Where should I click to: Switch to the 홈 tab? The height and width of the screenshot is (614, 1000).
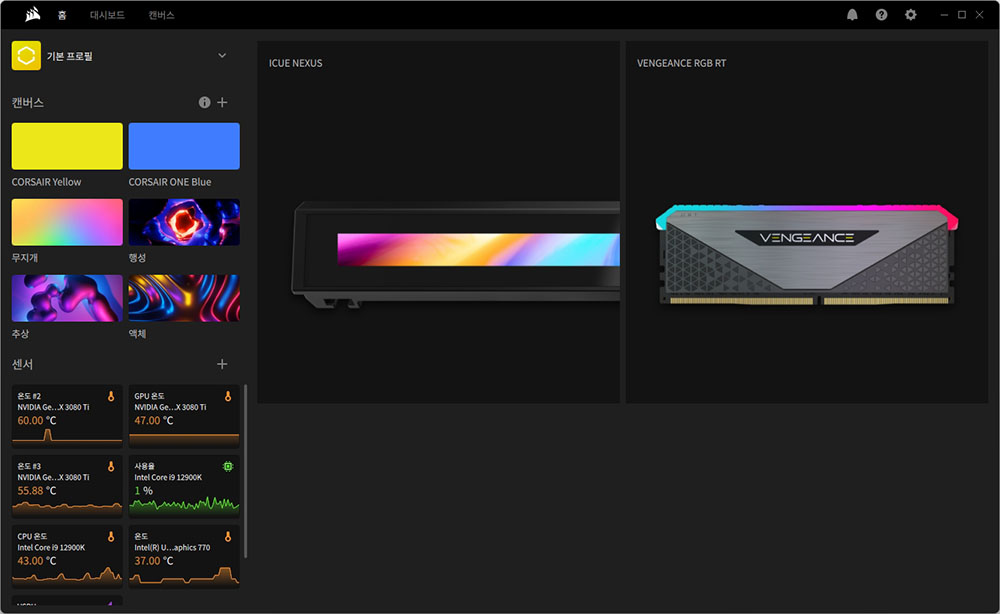click(62, 15)
